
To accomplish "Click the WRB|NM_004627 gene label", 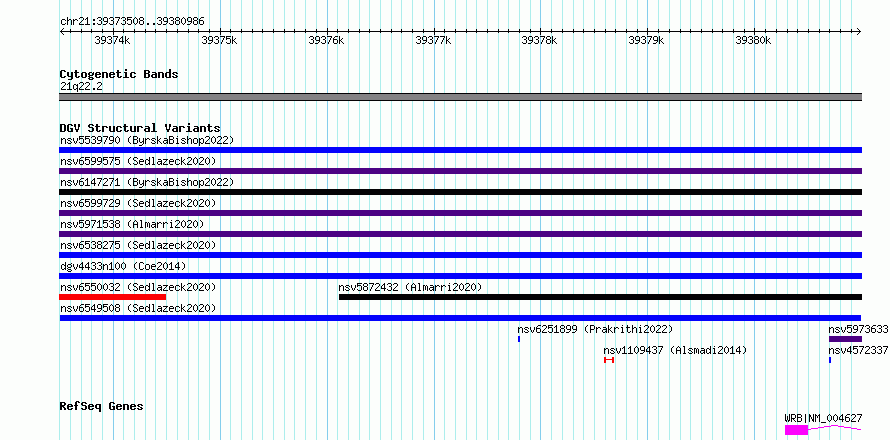I will [x=823, y=418].
